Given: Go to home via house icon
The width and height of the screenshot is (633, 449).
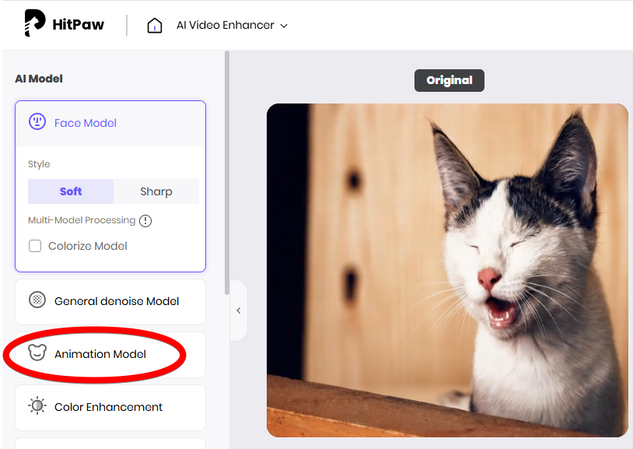Looking at the screenshot, I should (x=155, y=25).
